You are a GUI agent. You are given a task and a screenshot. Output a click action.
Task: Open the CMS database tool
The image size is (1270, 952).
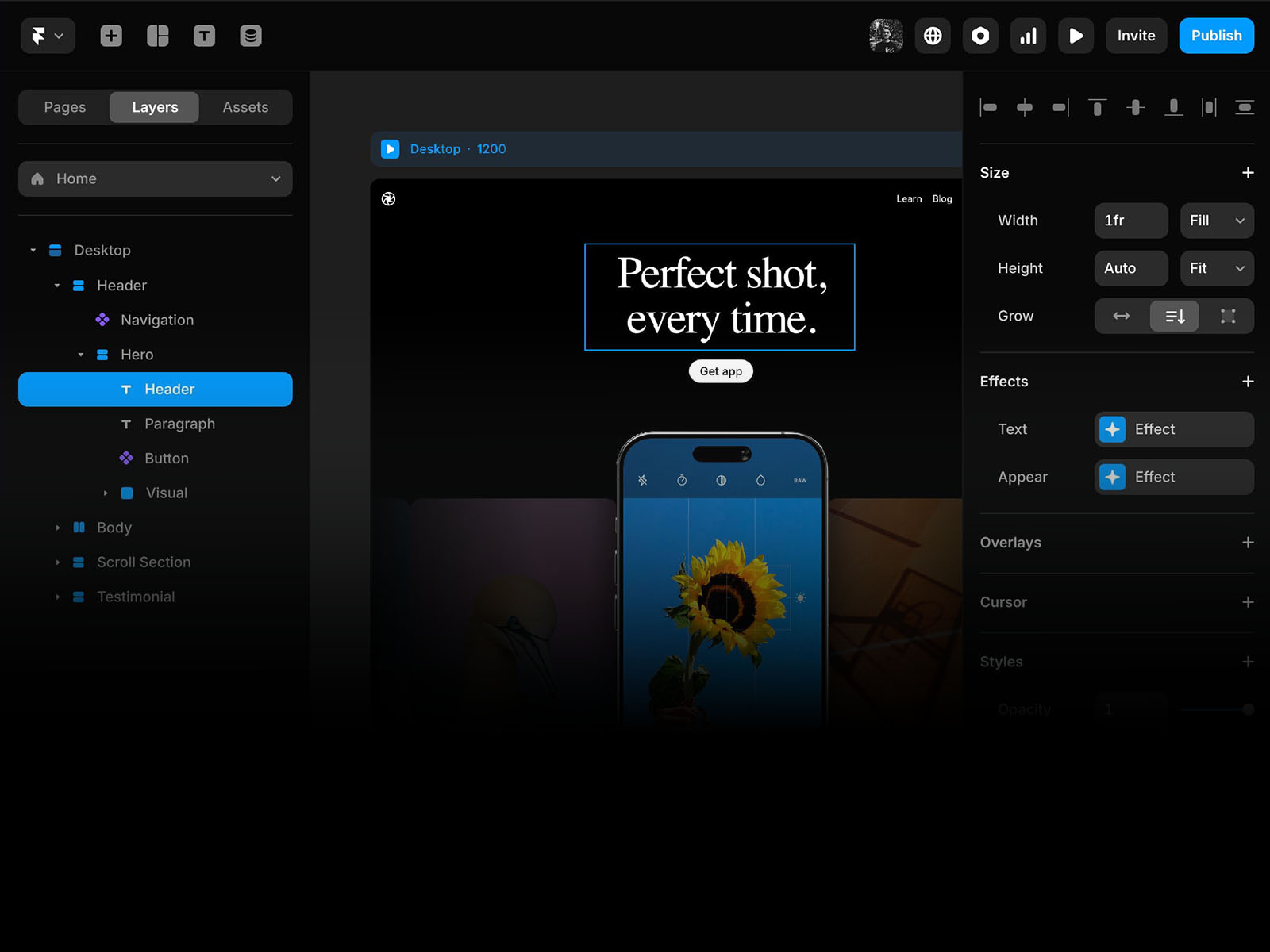pyautogui.click(x=251, y=36)
